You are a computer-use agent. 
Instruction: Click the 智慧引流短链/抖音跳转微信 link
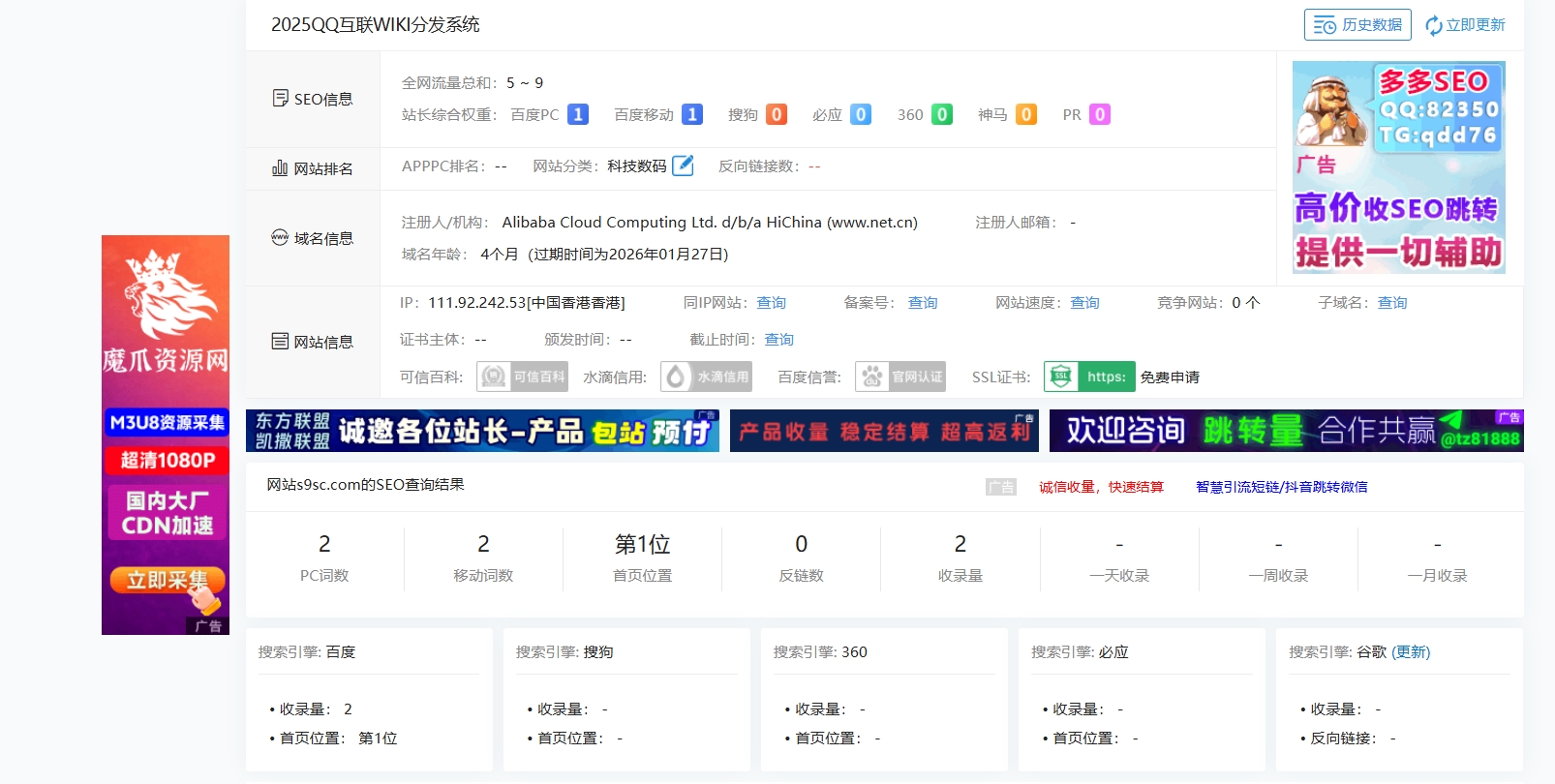tap(1282, 487)
